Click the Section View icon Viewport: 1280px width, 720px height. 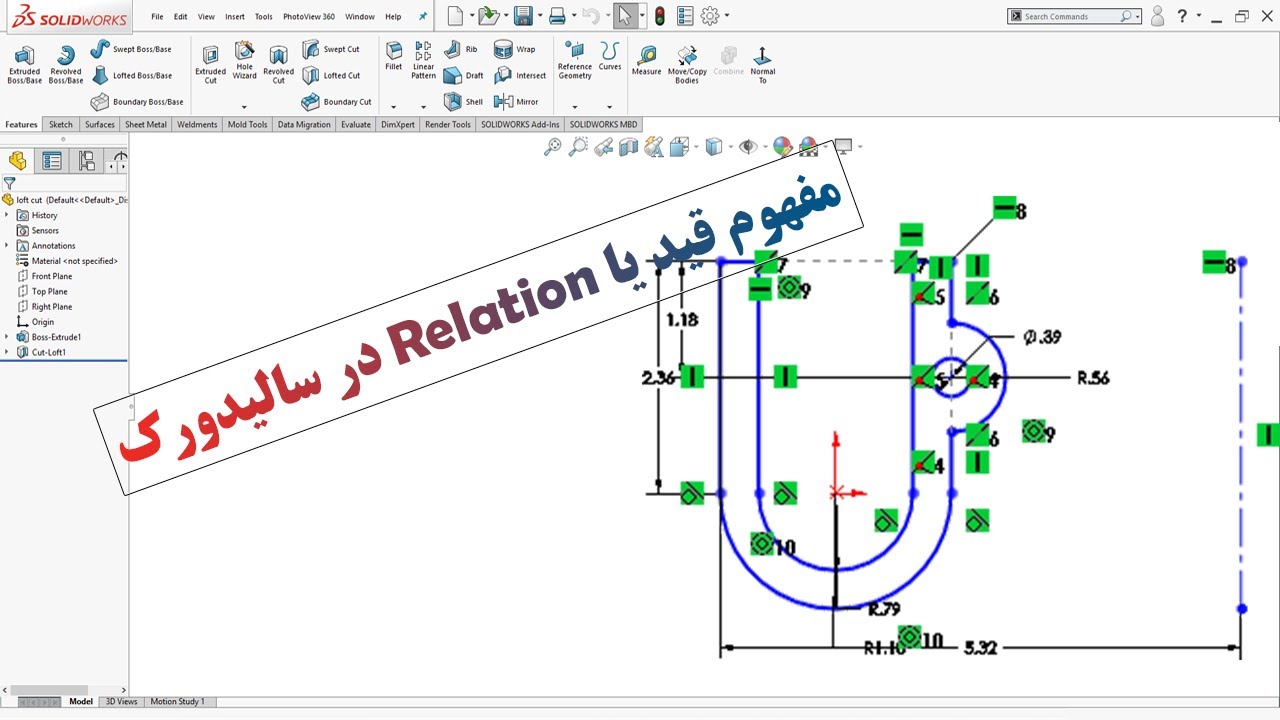click(628, 147)
